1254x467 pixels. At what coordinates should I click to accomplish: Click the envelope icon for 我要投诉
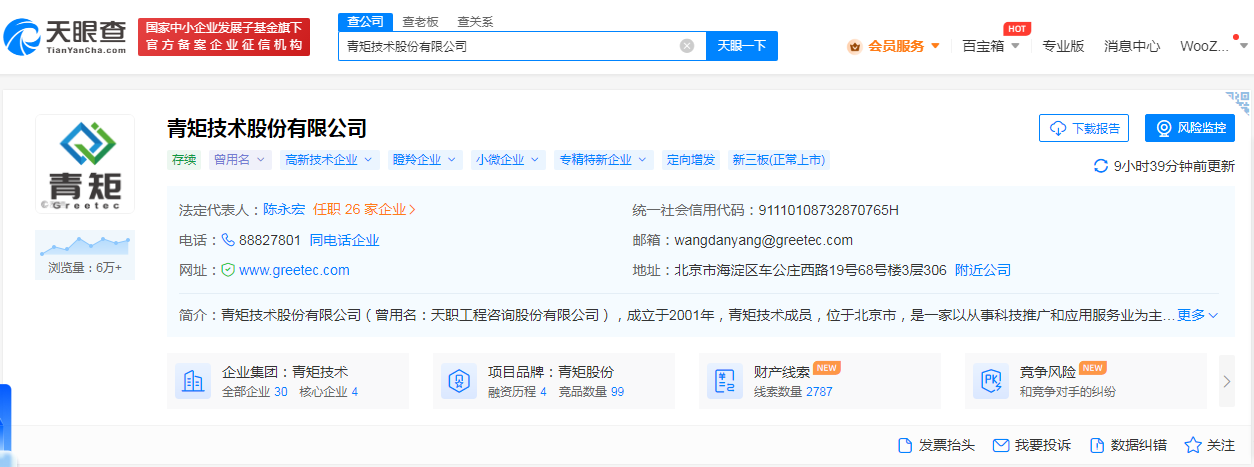tap(1000, 445)
